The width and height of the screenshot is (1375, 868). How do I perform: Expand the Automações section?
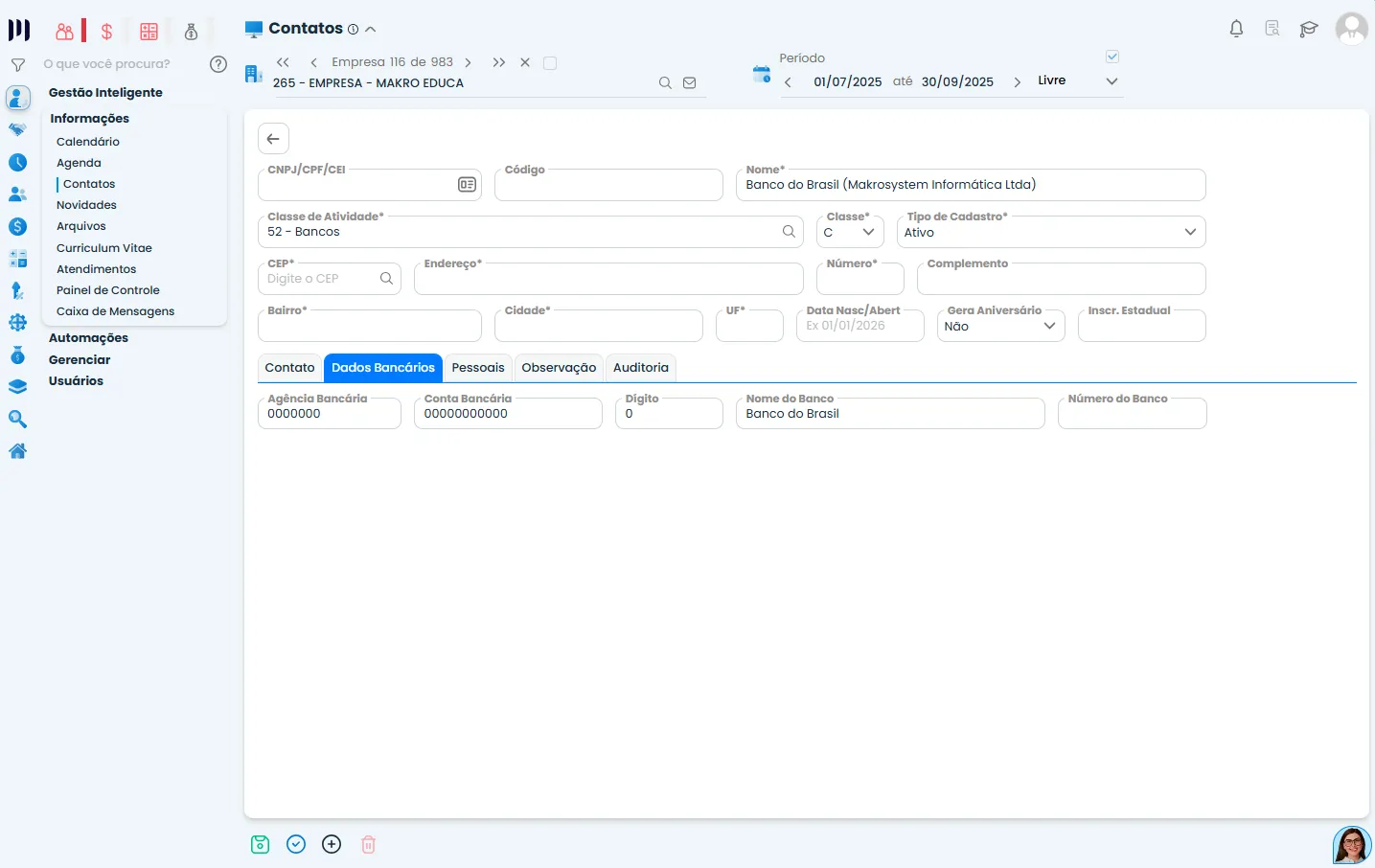point(88,338)
